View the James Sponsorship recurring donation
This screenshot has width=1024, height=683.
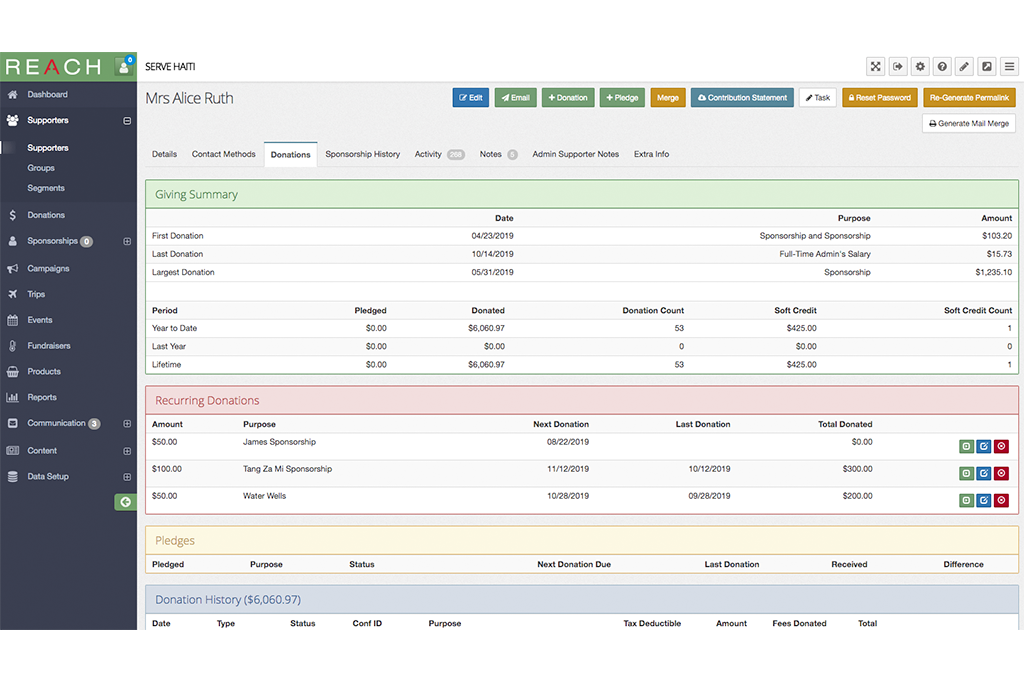click(x=966, y=447)
